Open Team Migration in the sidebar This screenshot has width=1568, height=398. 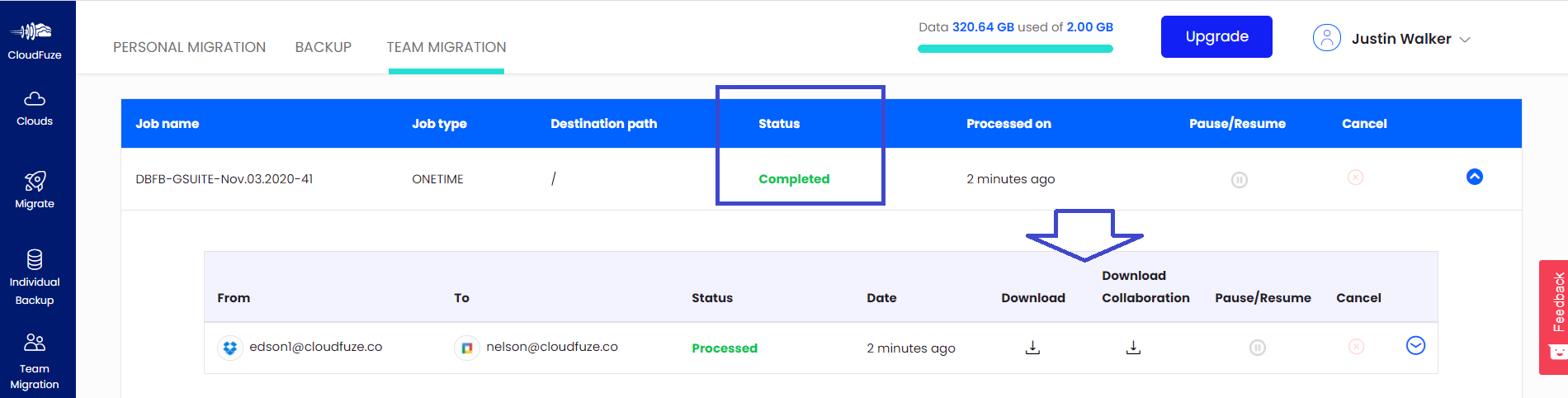pos(35,362)
